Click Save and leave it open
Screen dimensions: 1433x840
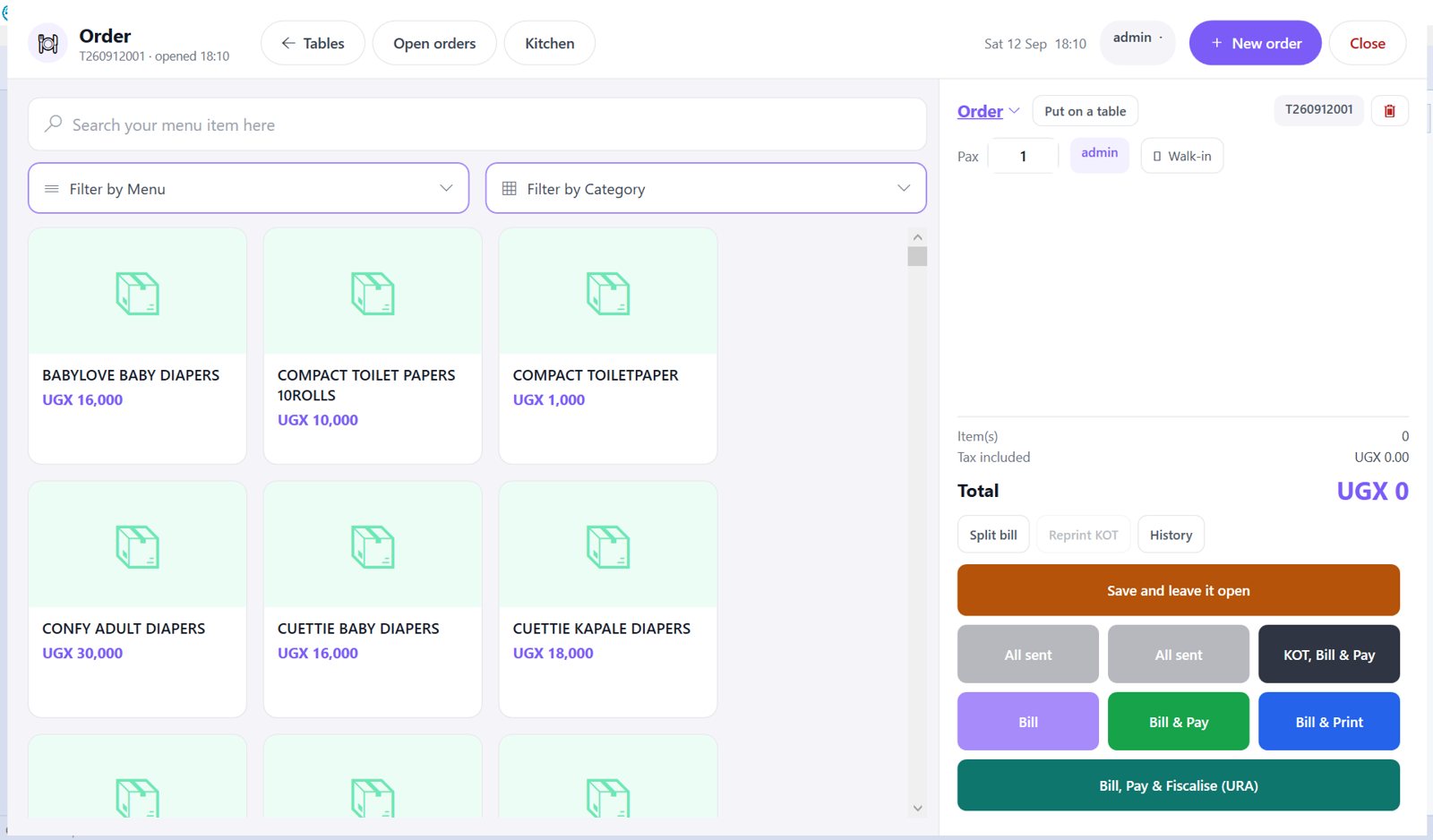tap(1179, 590)
